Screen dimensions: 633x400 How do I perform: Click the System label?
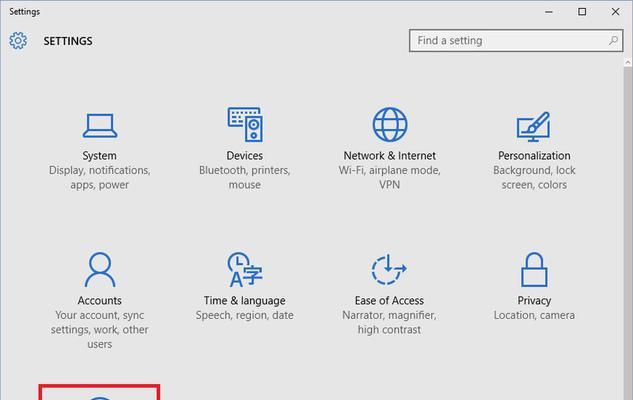(x=99, y=155)
